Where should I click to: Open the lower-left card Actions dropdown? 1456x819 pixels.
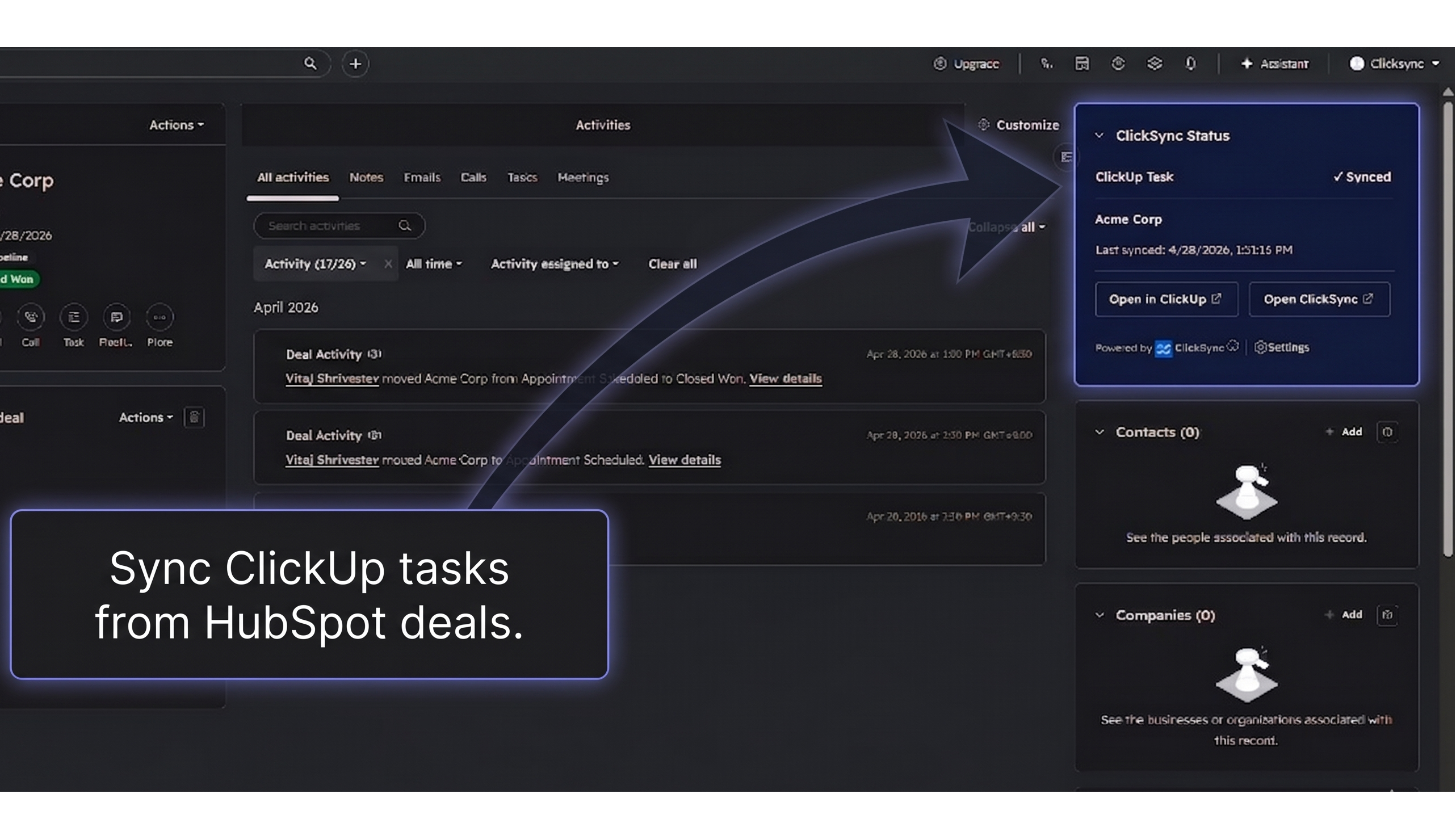click(x=146, y=418)
